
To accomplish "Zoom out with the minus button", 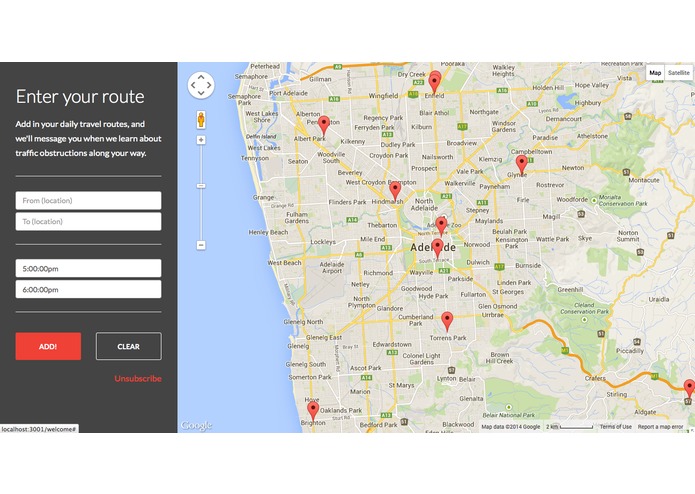I will pos(201,245).
